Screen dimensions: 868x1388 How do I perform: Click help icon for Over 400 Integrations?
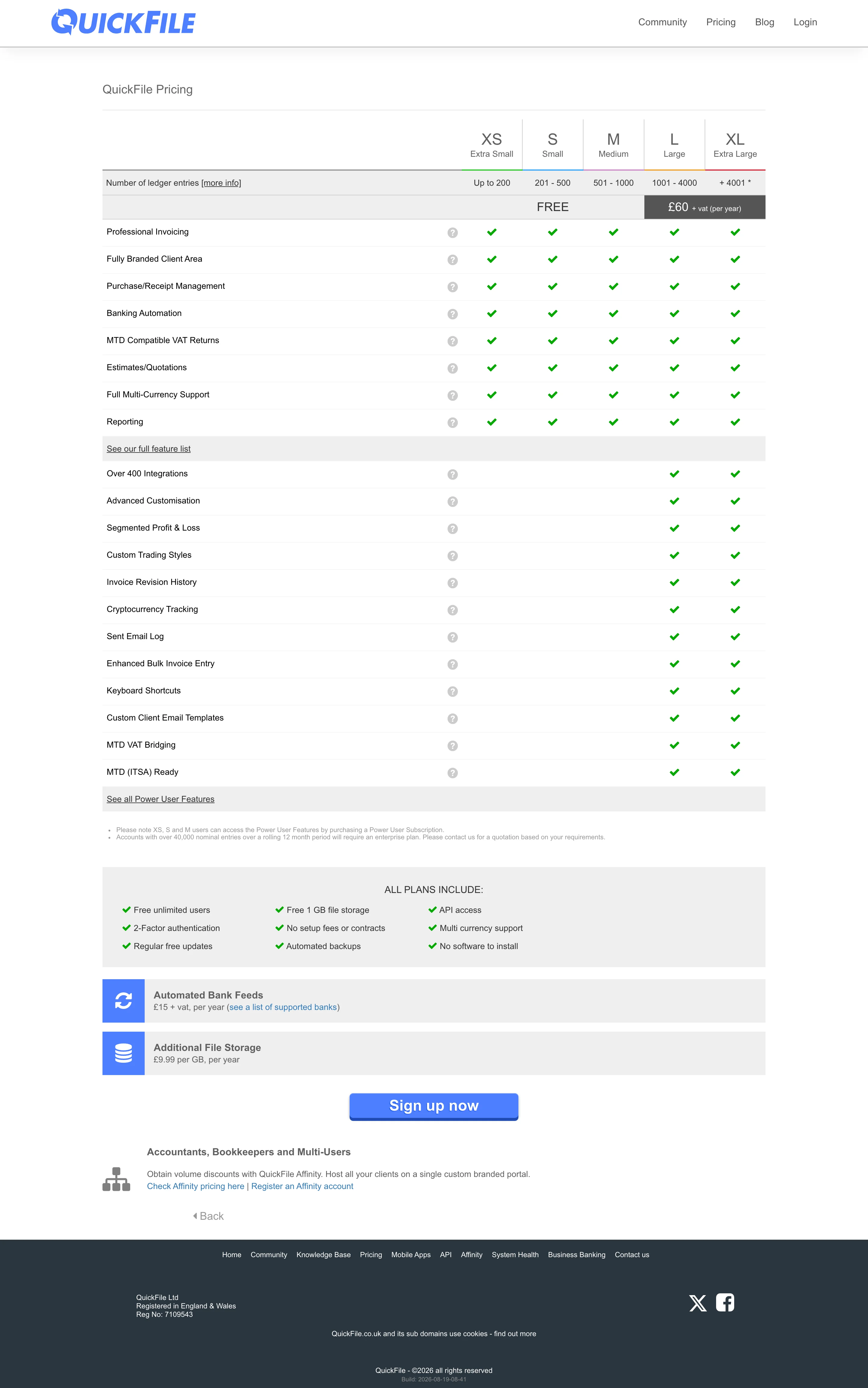[x=452, y=474]
